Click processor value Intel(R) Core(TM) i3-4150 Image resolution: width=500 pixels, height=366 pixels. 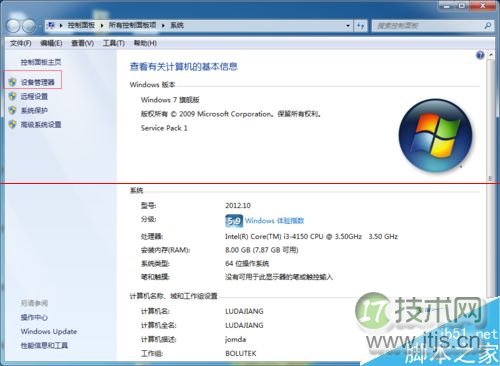(311, 236)
